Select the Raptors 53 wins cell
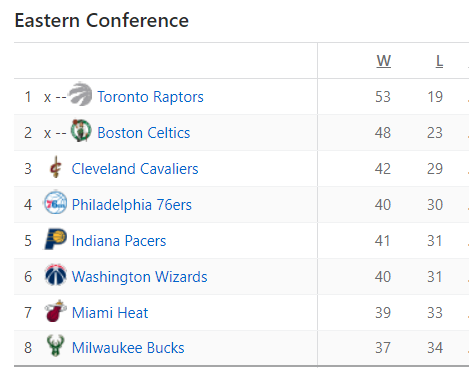The width and height of the screenshot is (469, 368). click(383, 97)
